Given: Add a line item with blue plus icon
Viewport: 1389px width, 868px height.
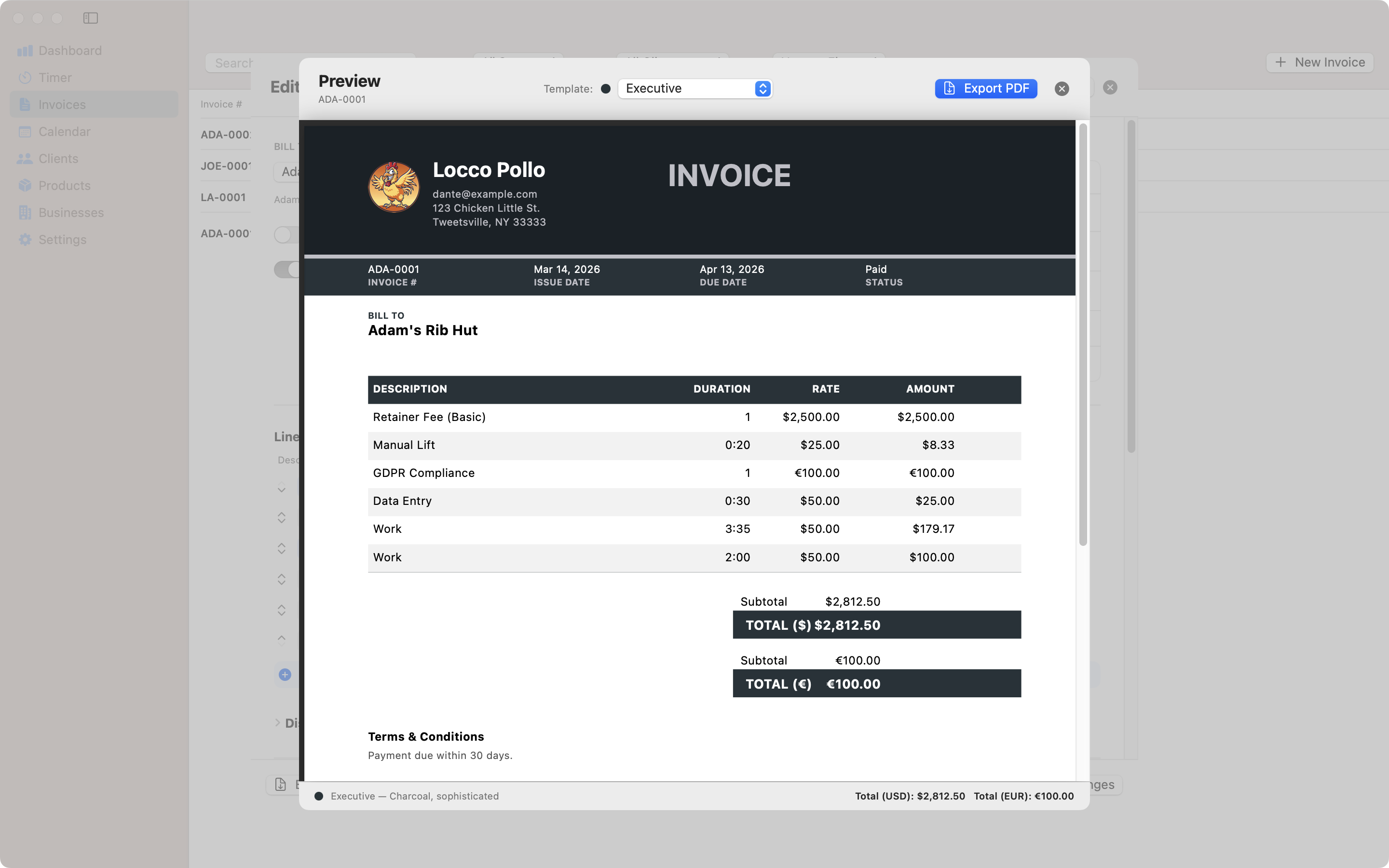Looking at the screenshot, I should [x=285, y=675].
